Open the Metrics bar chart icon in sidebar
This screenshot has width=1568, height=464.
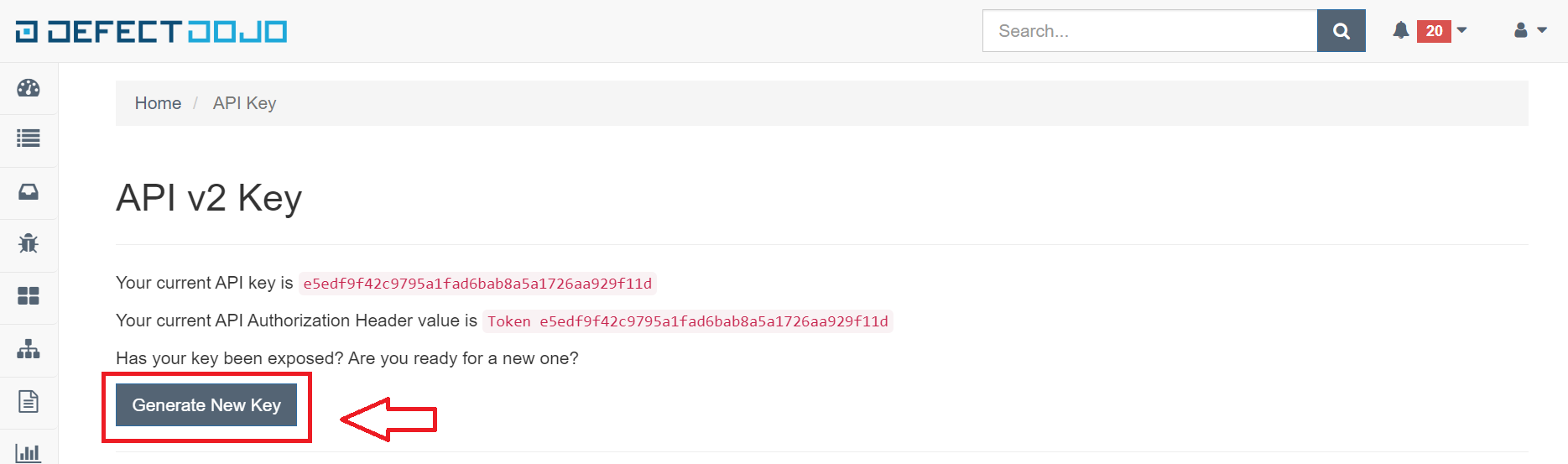tap(29, 453)
